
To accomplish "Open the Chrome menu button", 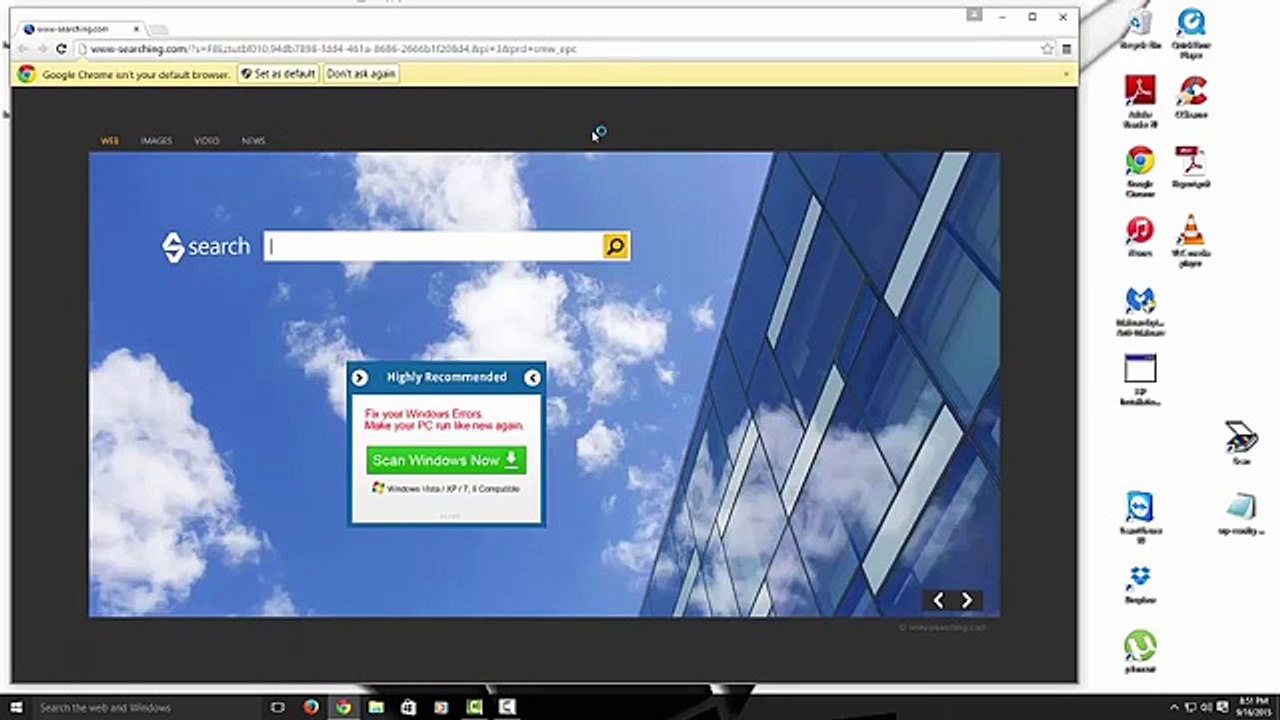I will click(x=1066, y=48).
